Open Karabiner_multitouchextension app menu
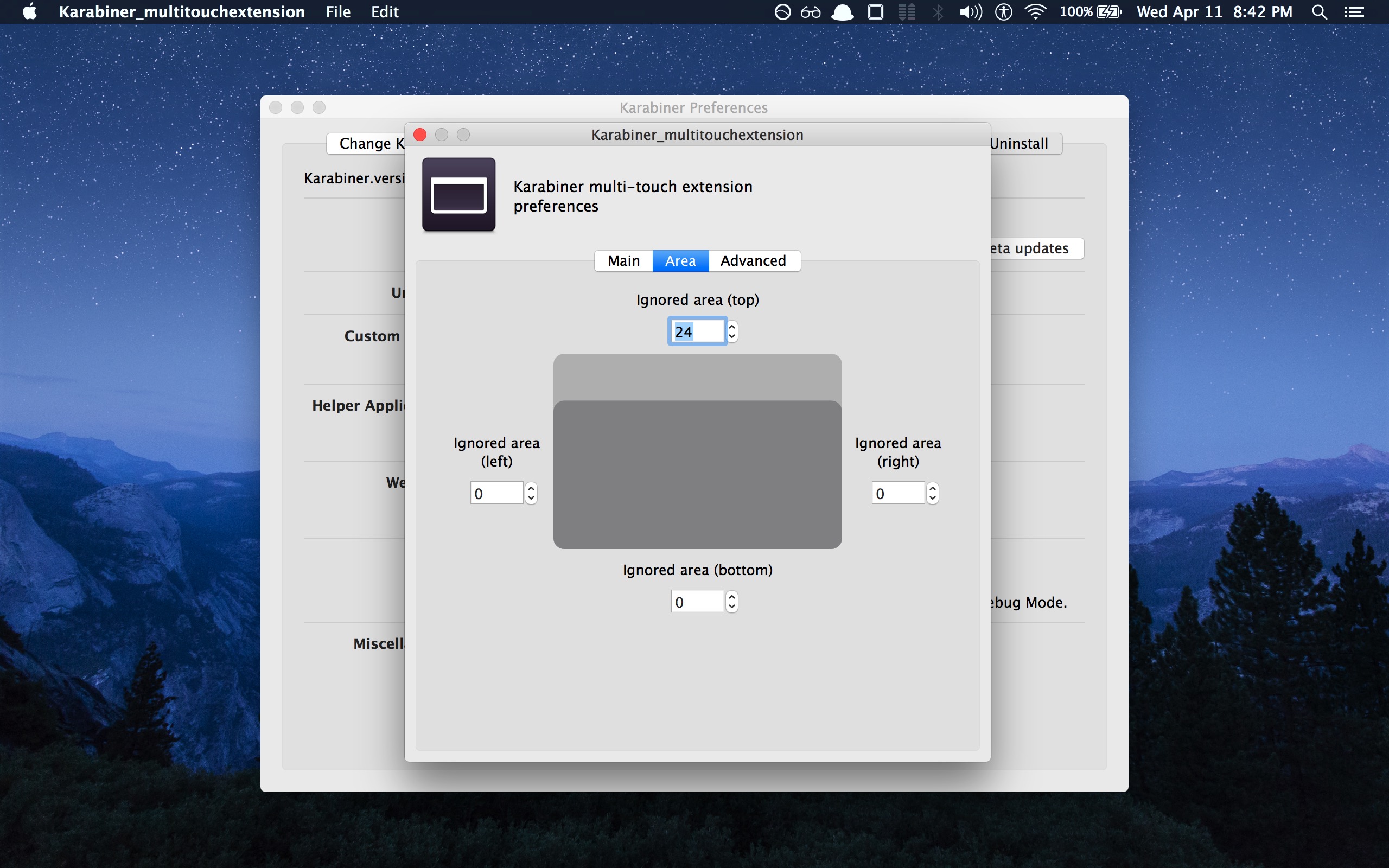 click(181, 11)
